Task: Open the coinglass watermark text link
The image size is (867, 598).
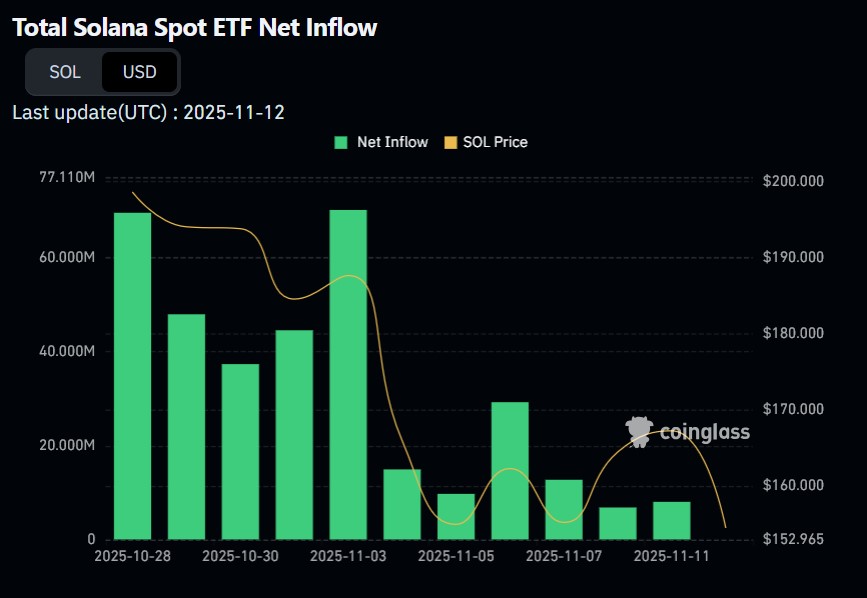Action: point(704,432)
